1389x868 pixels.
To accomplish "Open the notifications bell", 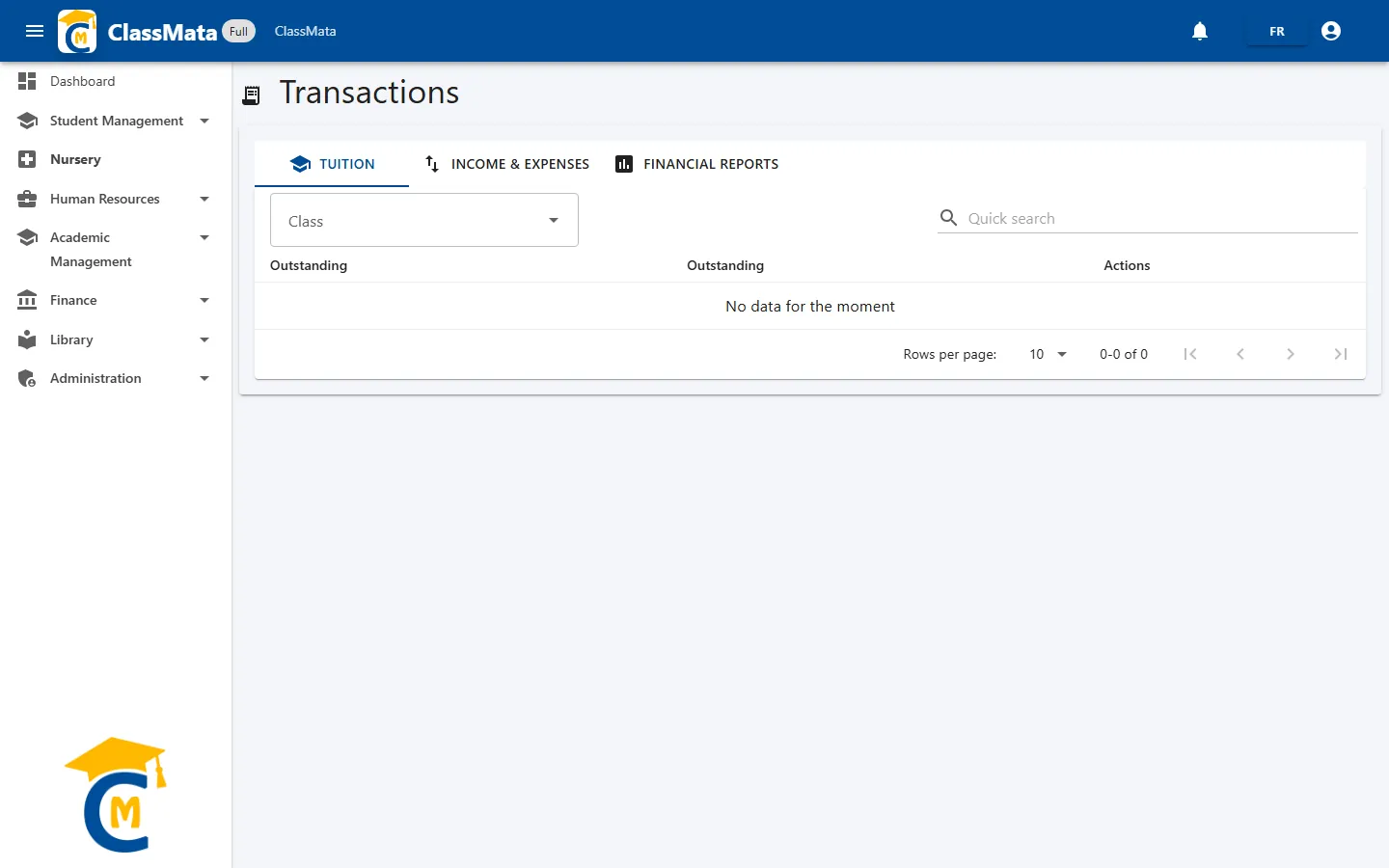I will 1200,31.
